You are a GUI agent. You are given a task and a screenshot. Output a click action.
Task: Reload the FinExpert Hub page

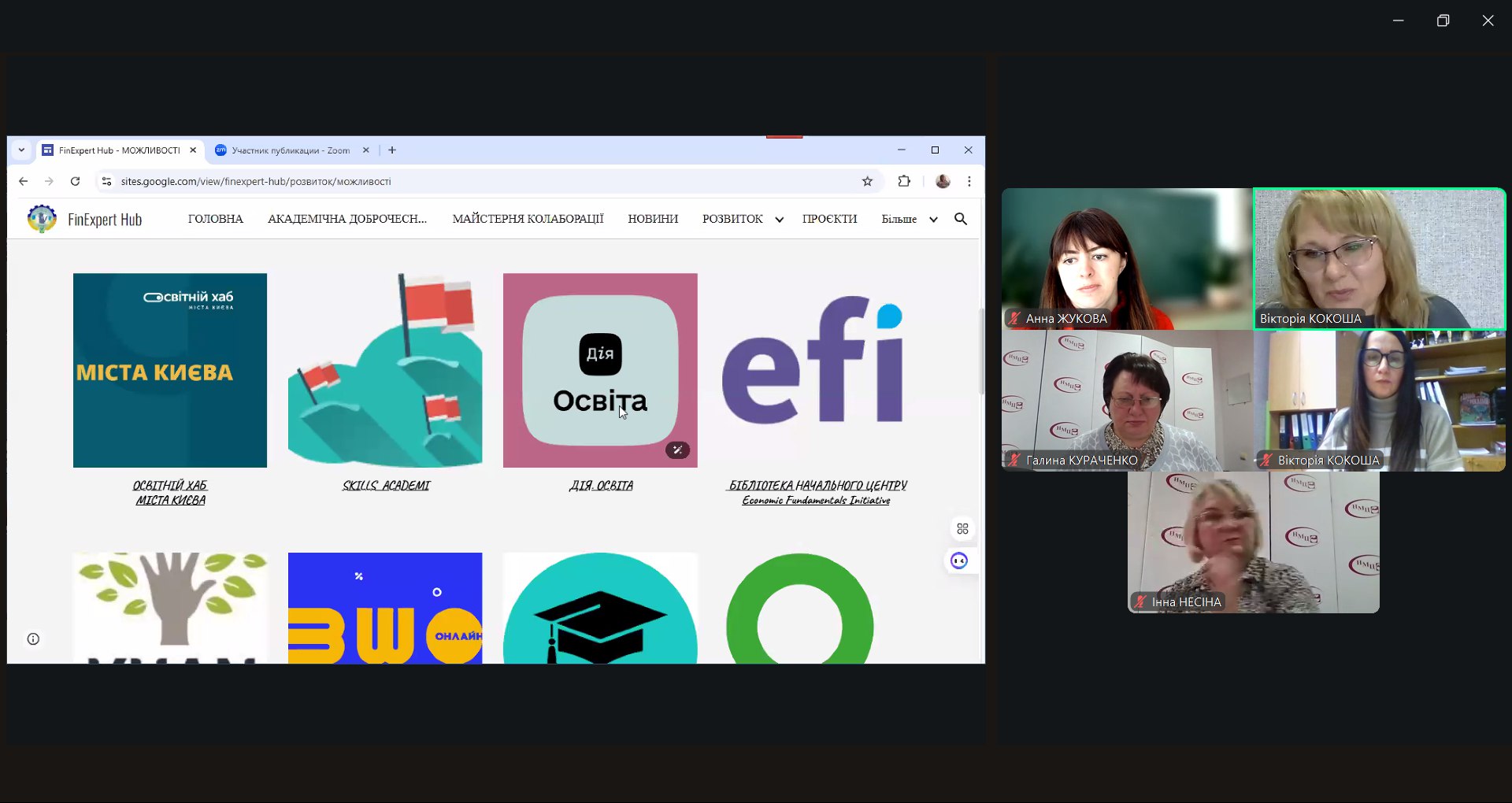tap(75, 181)
